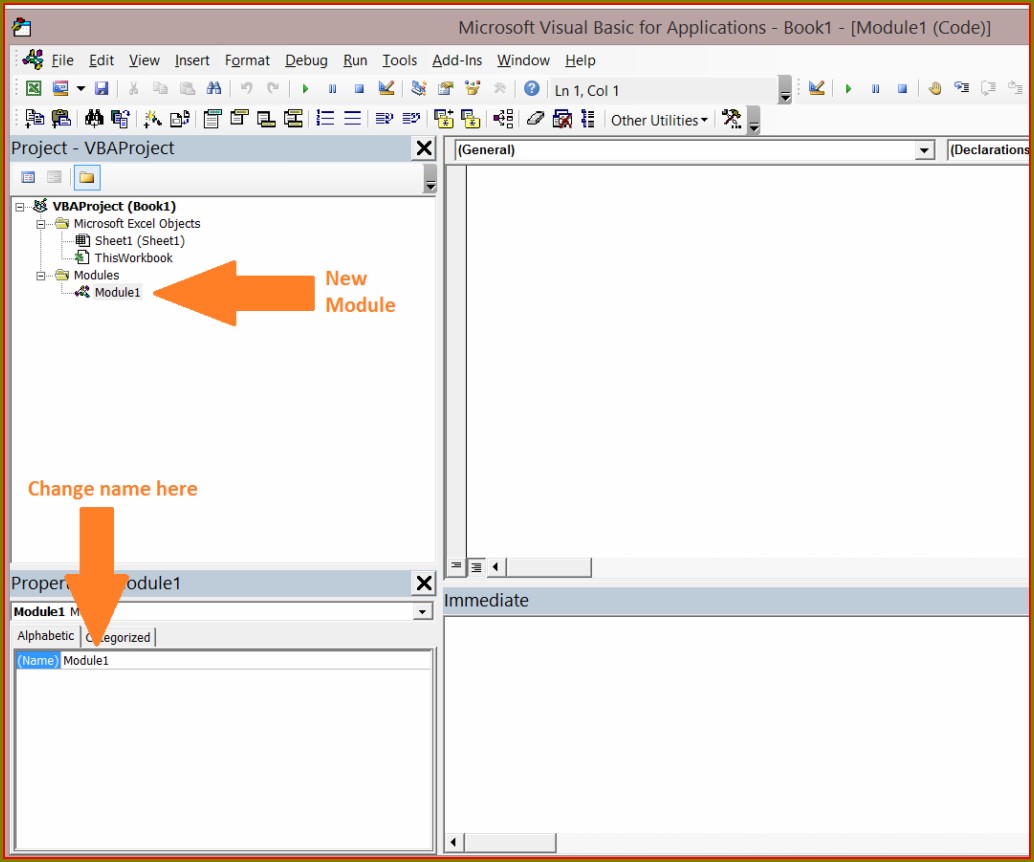Image resolution: width=1034 pixels, height=862 pixels.
Task: Click the magic wand icon in utilities toolbar
Action: tap(152, 119)
